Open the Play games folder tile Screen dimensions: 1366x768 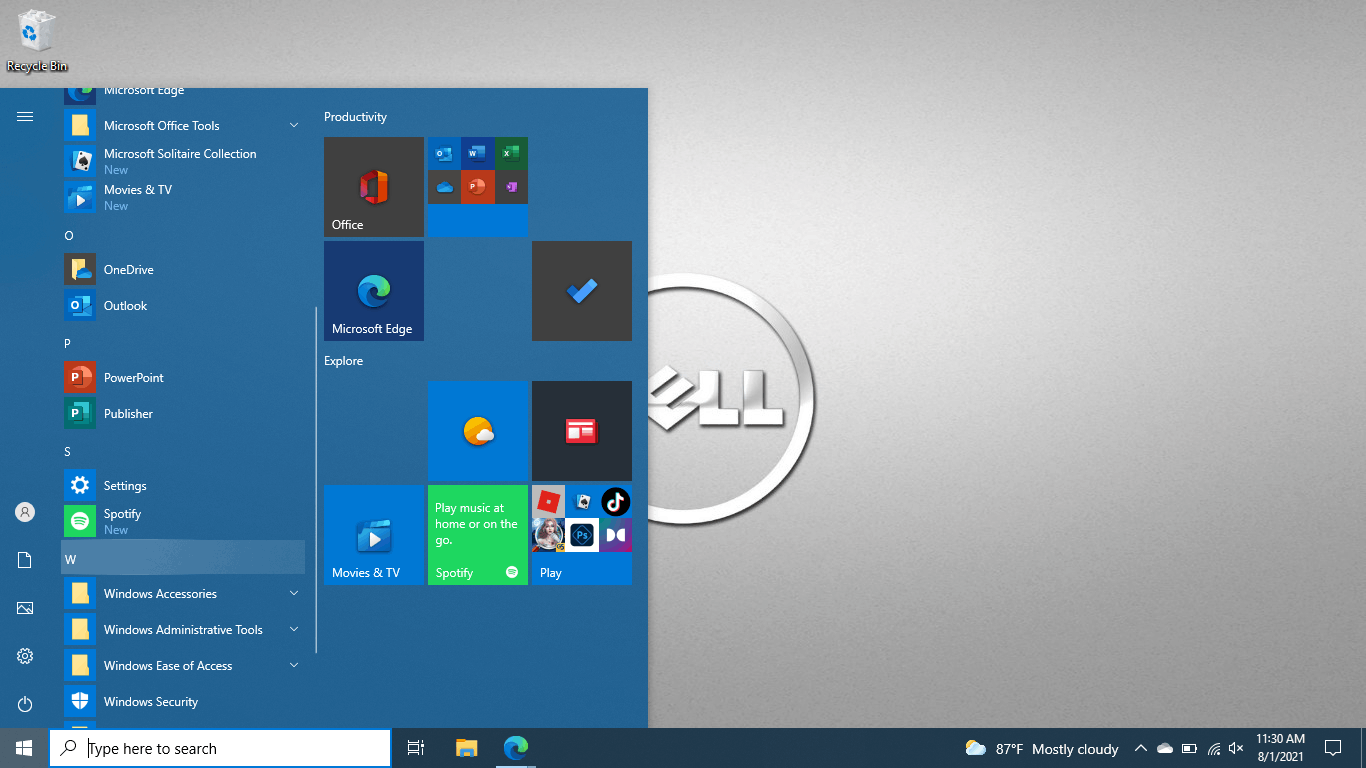[x=582, y=535]
